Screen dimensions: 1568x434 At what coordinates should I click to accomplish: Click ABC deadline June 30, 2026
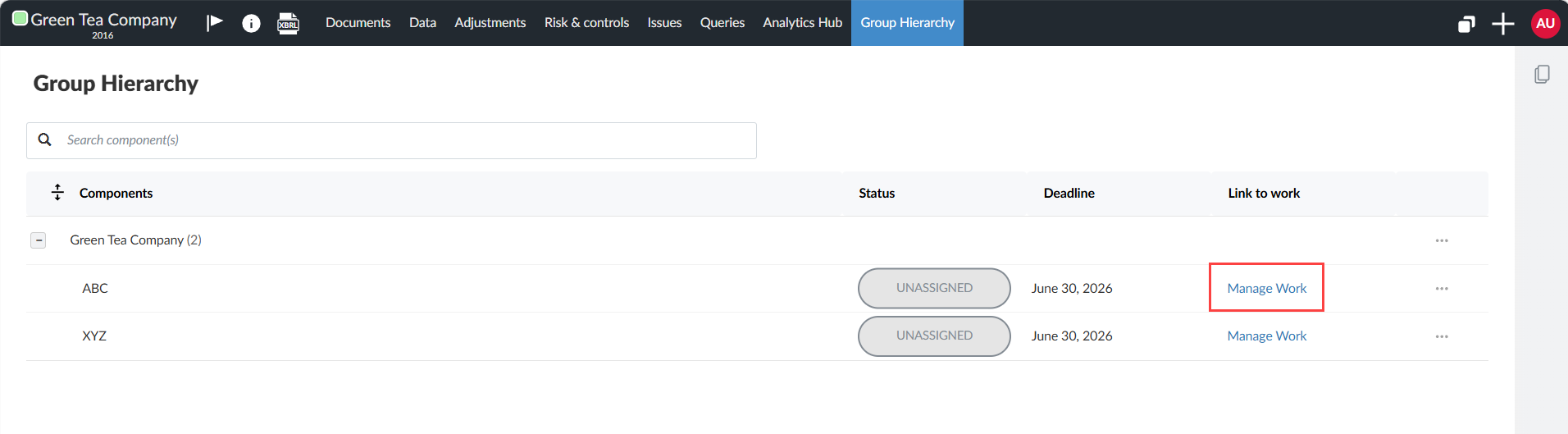click(x=1072, y=288)
